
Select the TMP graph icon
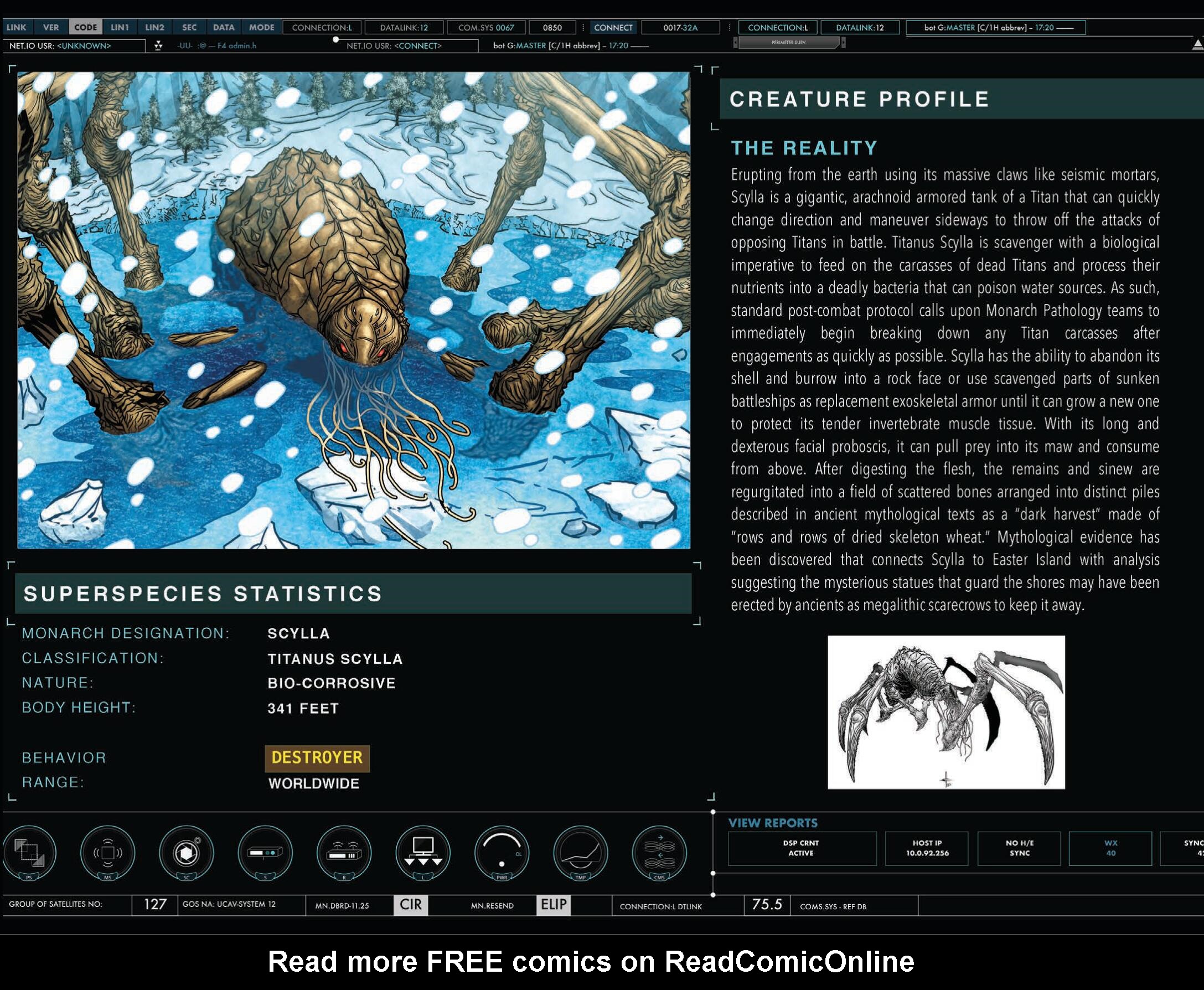coord(580,853)
